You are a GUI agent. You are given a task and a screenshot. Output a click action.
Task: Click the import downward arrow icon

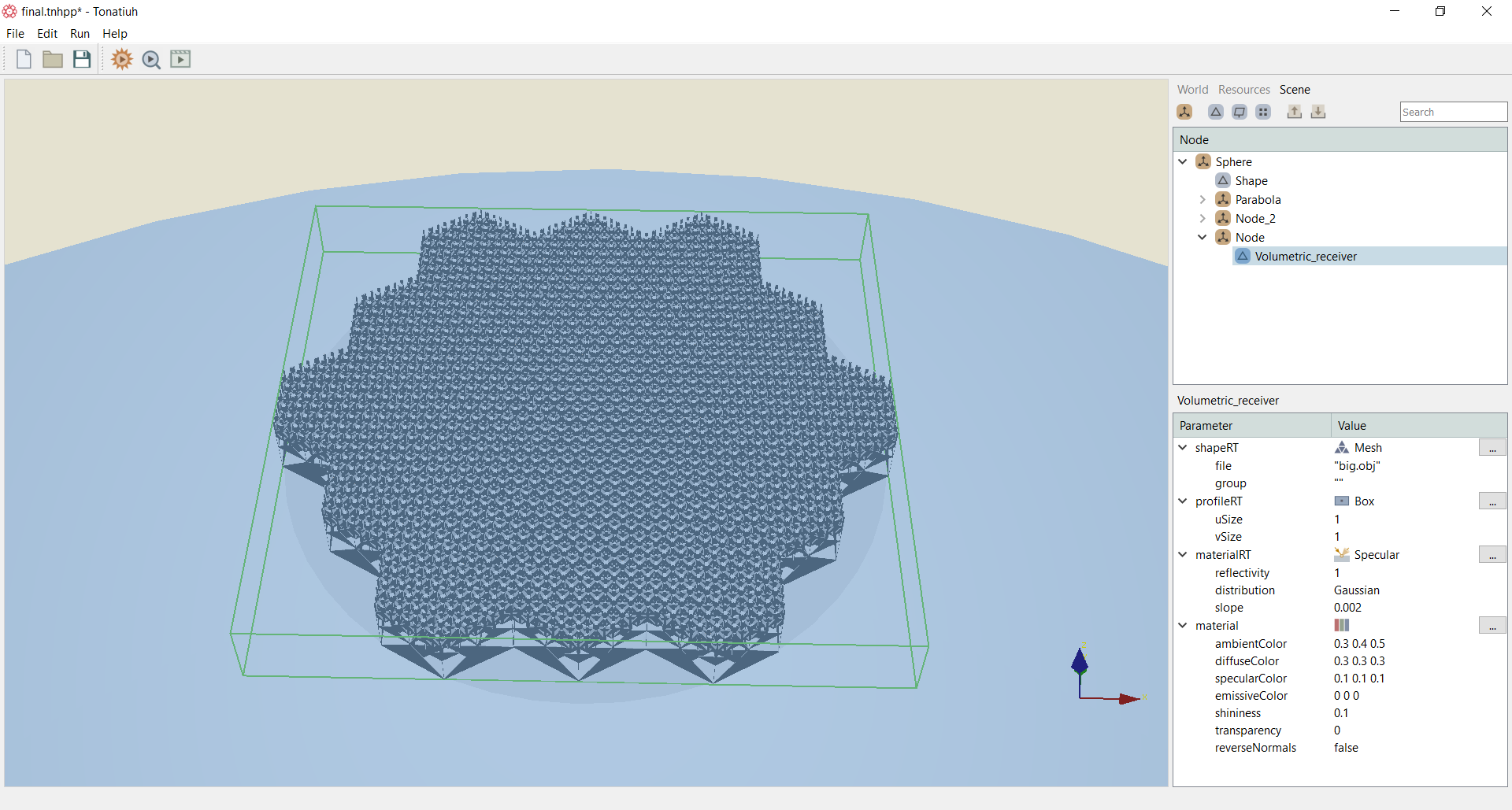(1318, 112)
